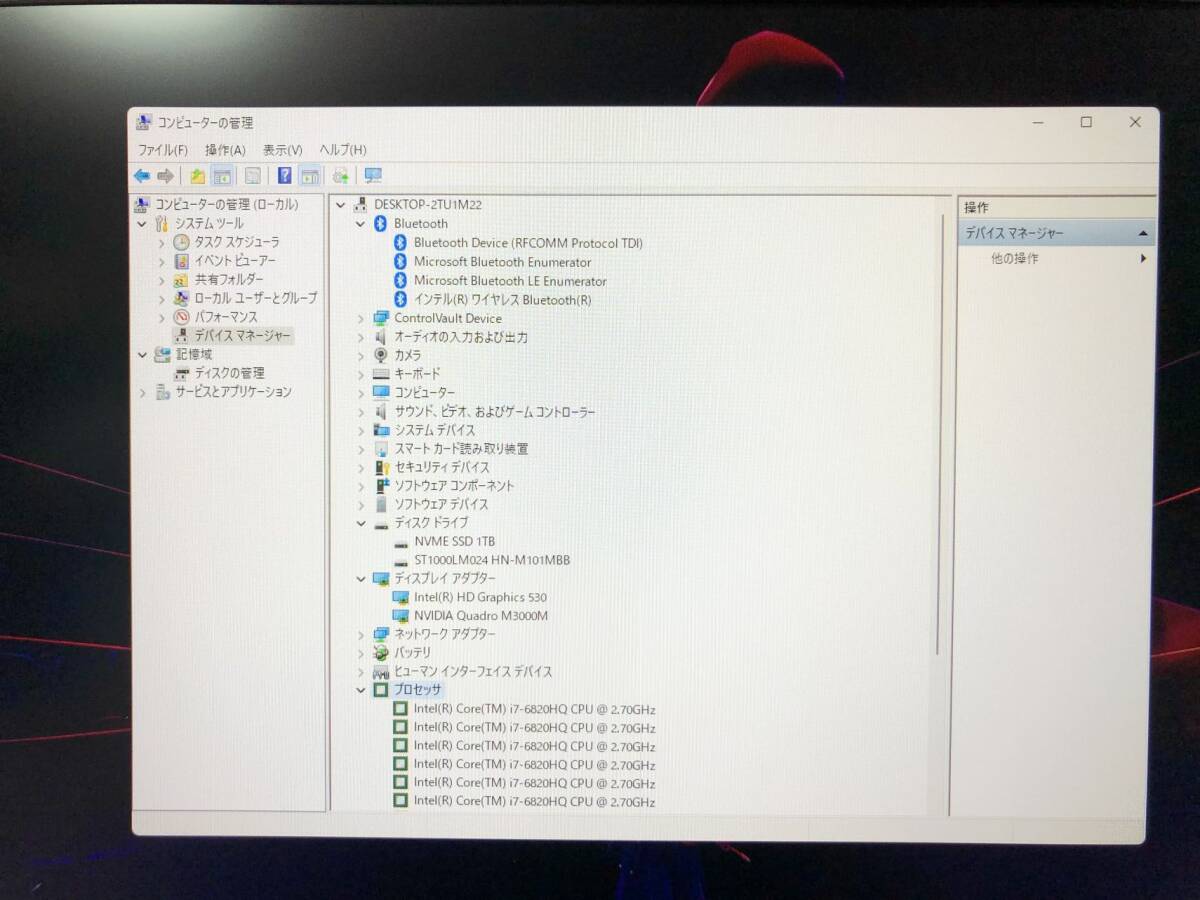Collapse the DESKTOP-2TU1M22 root node
The image size is (1200, 900).
click(342, 205)
